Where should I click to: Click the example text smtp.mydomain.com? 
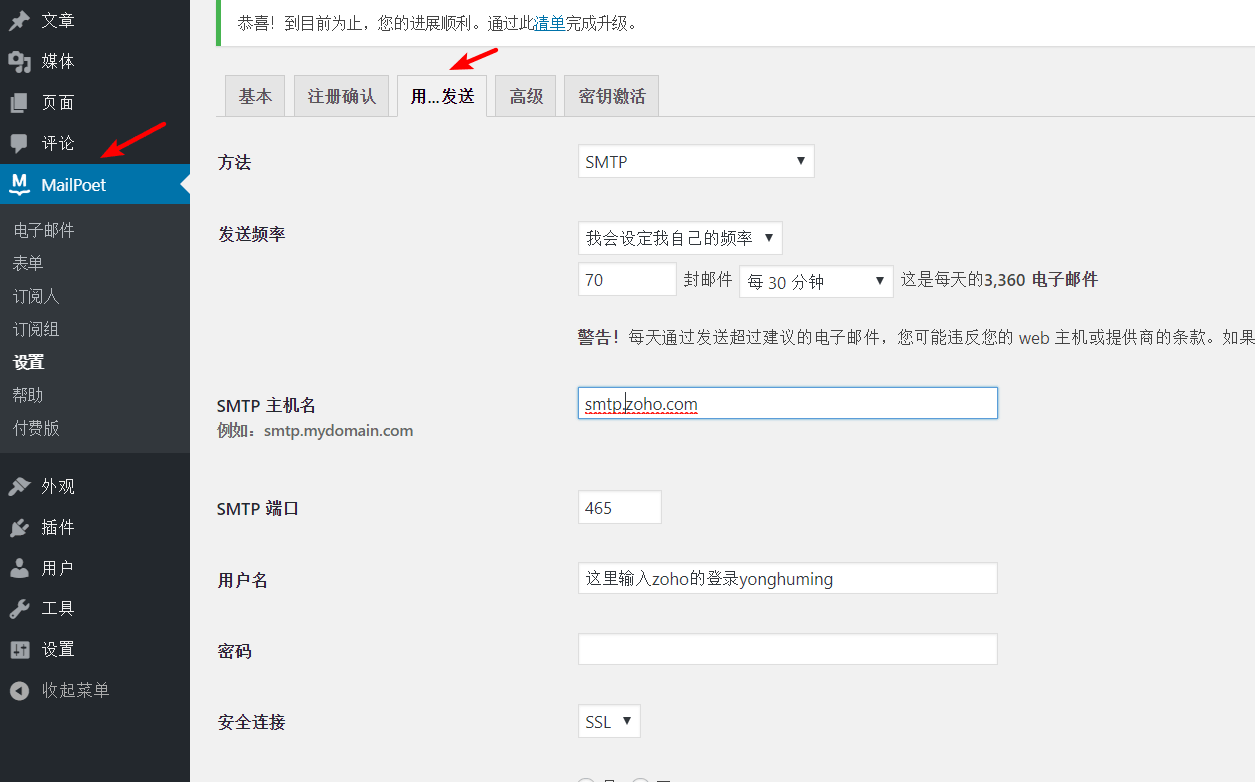click(338, 431)
